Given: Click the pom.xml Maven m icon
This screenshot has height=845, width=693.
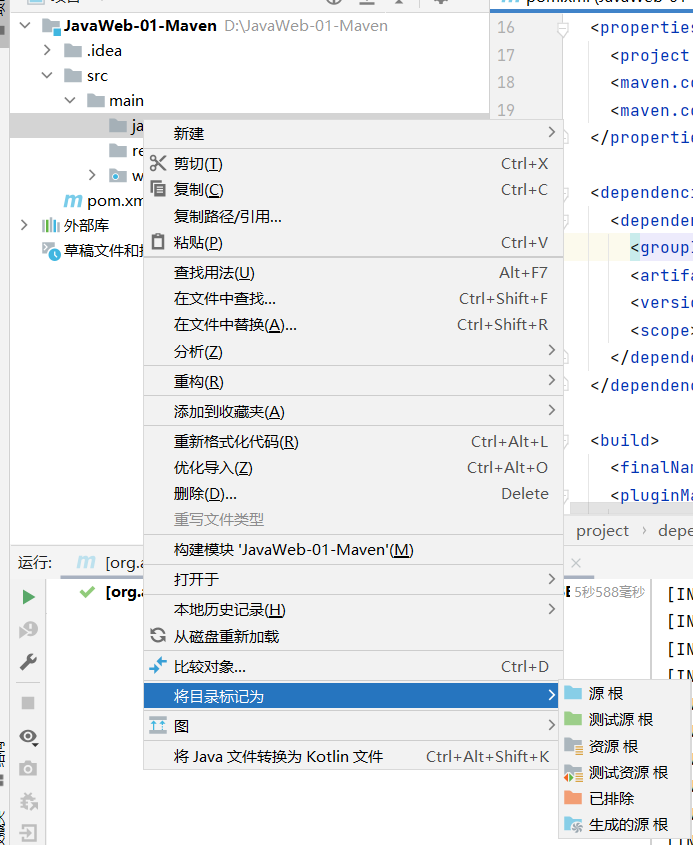Looking at the screenshot, I should [x=73, y=200].
